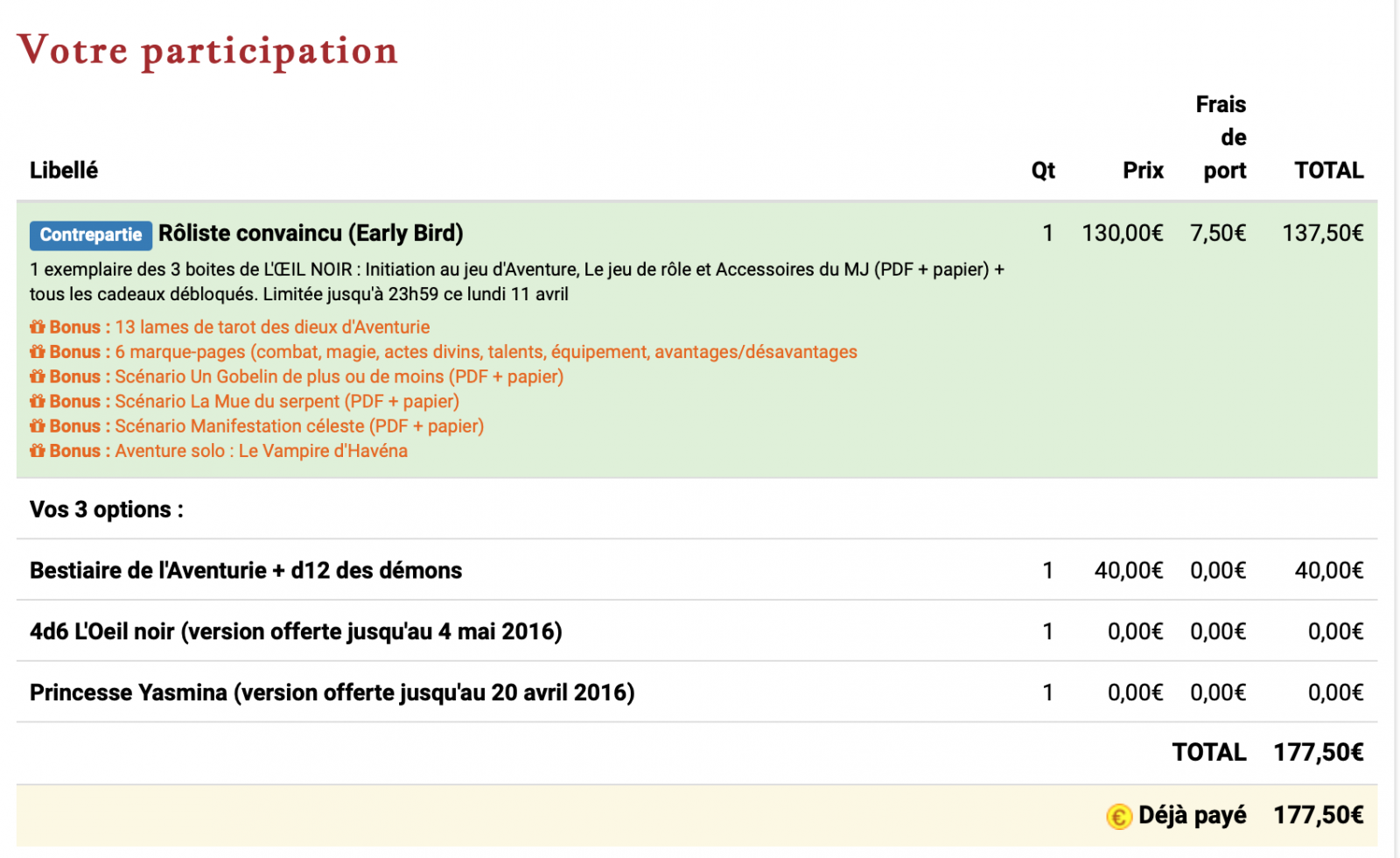The height and width of the screenshot is (858, 1400).
Task: Select the Rôliste convaincu (Early Bird) title
Action: (x=311, y=234)
